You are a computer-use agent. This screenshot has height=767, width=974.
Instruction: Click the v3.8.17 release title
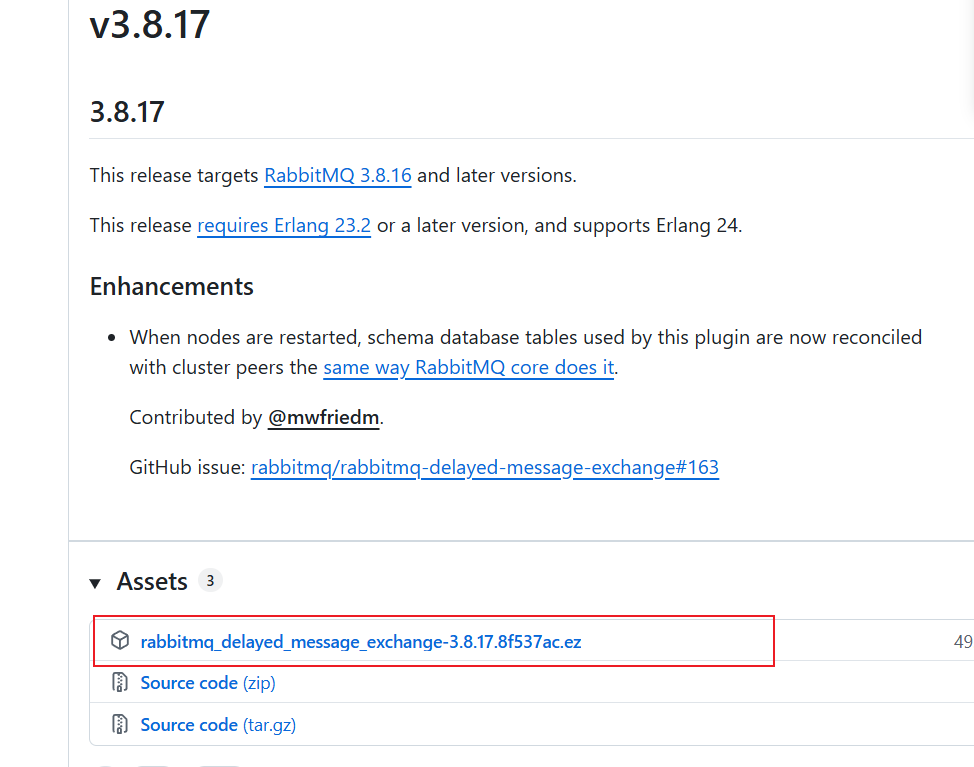(150, 23)
